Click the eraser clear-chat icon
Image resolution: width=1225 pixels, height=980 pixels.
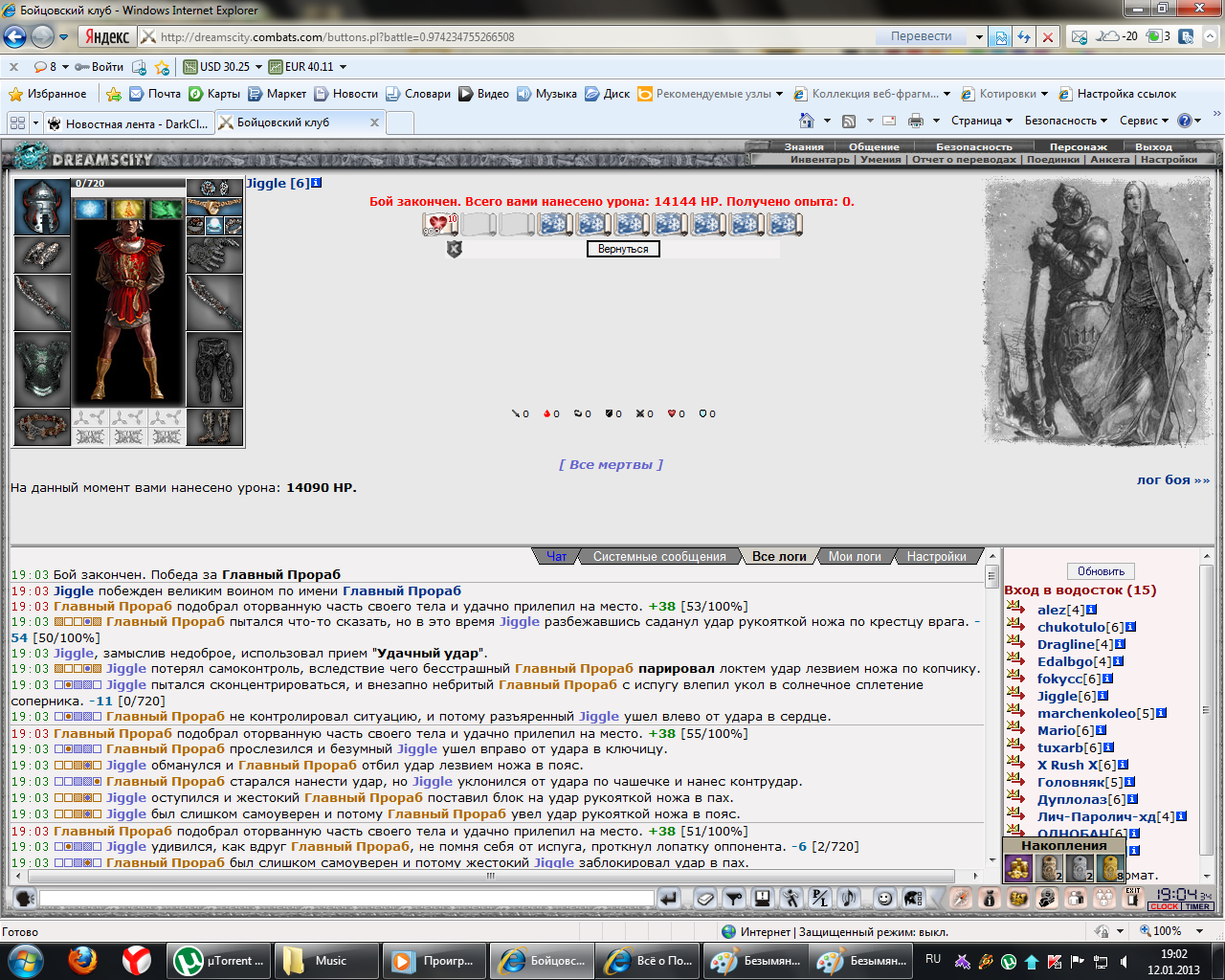pos(704,899)
